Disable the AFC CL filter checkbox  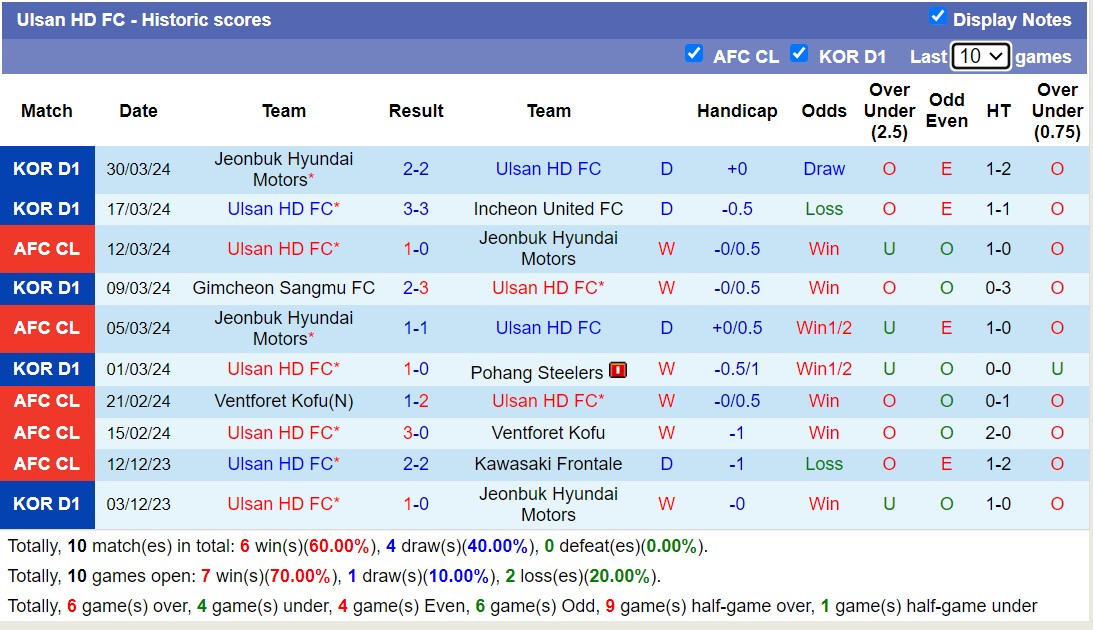[x=694, y=53]
